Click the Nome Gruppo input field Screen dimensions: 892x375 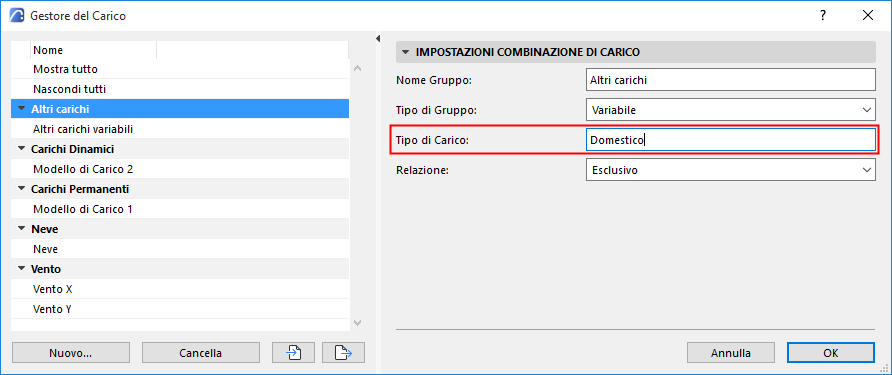click(x=730, y=80)
